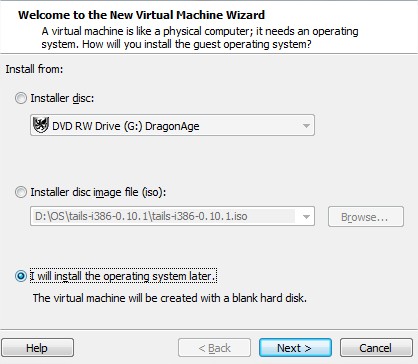418x364 pixels.
Task: Click the Browse... button
Action: tap(366, 217)
